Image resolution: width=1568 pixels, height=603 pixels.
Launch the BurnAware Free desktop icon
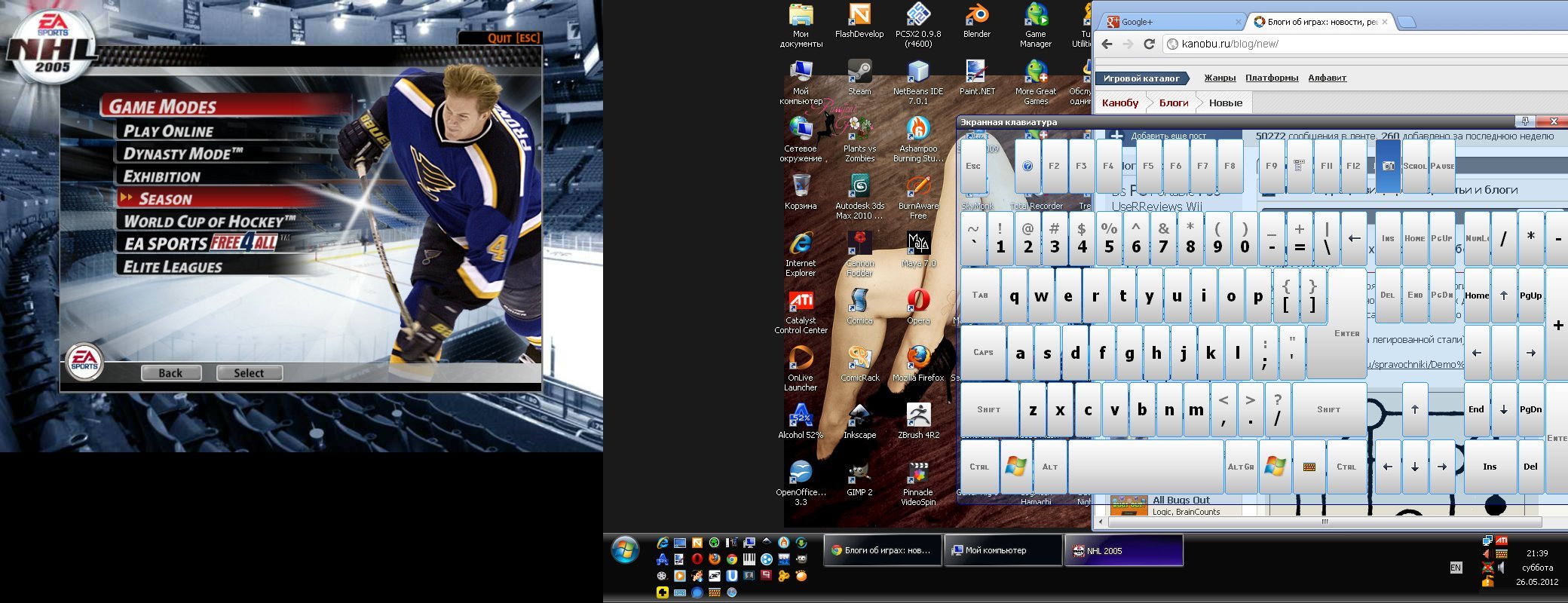coord(918,197)
